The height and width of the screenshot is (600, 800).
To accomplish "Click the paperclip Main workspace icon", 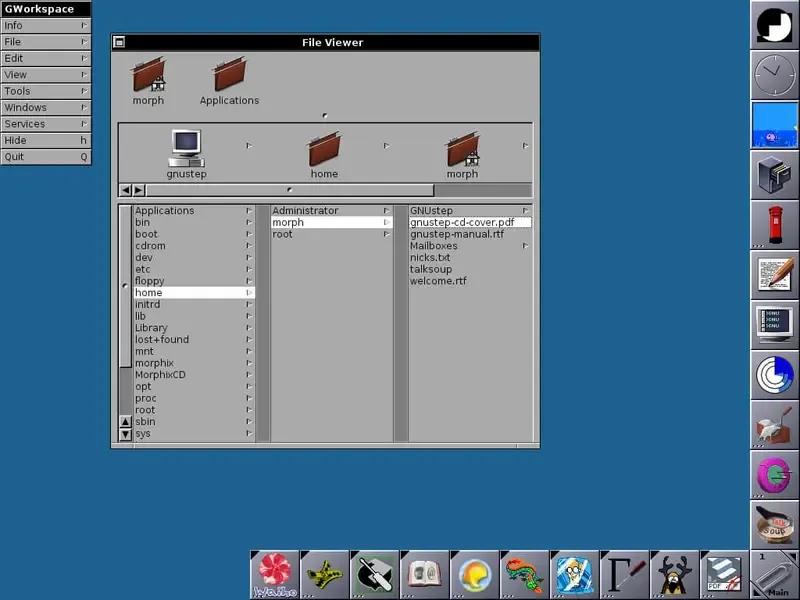I will pos(774,575).
